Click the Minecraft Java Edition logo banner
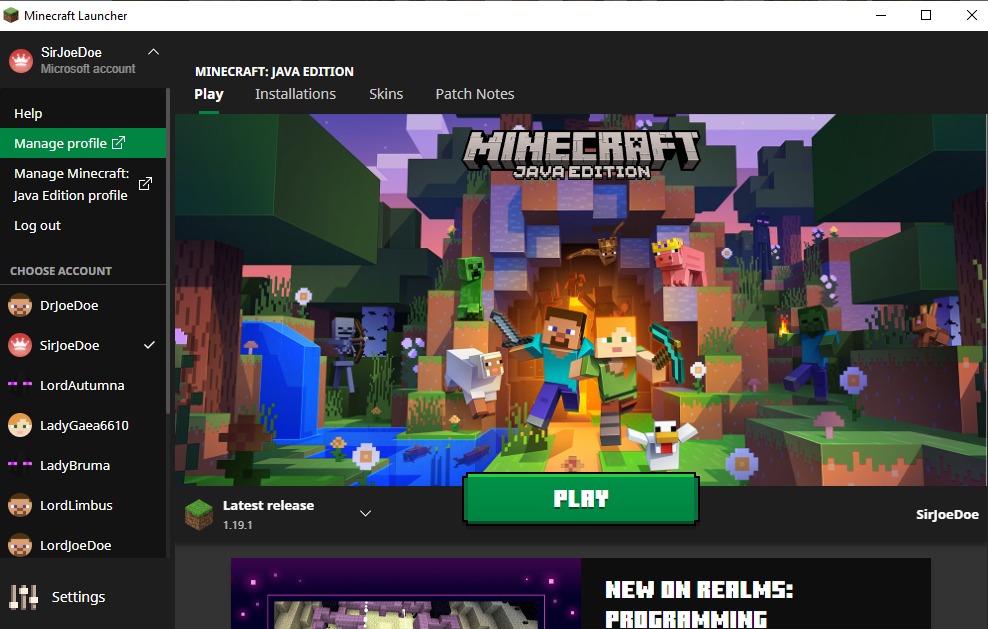Screen dimensions: 988x629 [581, 154]
